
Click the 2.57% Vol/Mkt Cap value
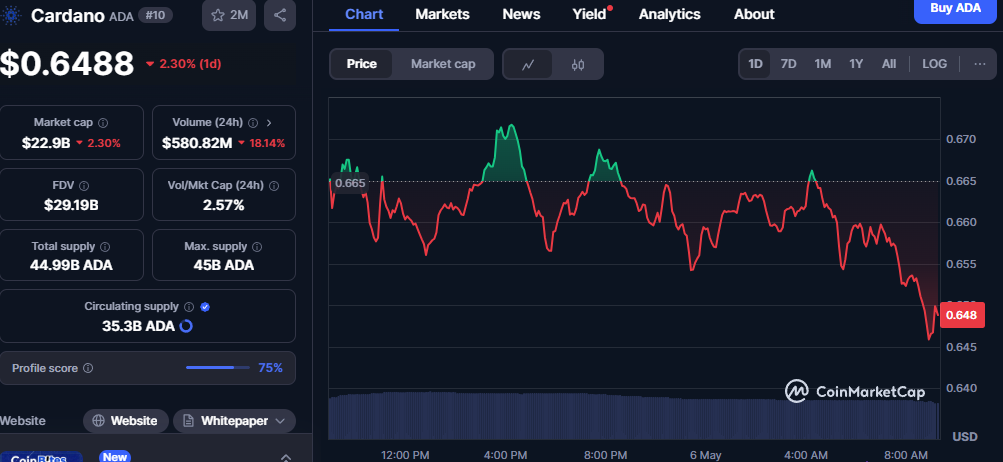[224, 205]
